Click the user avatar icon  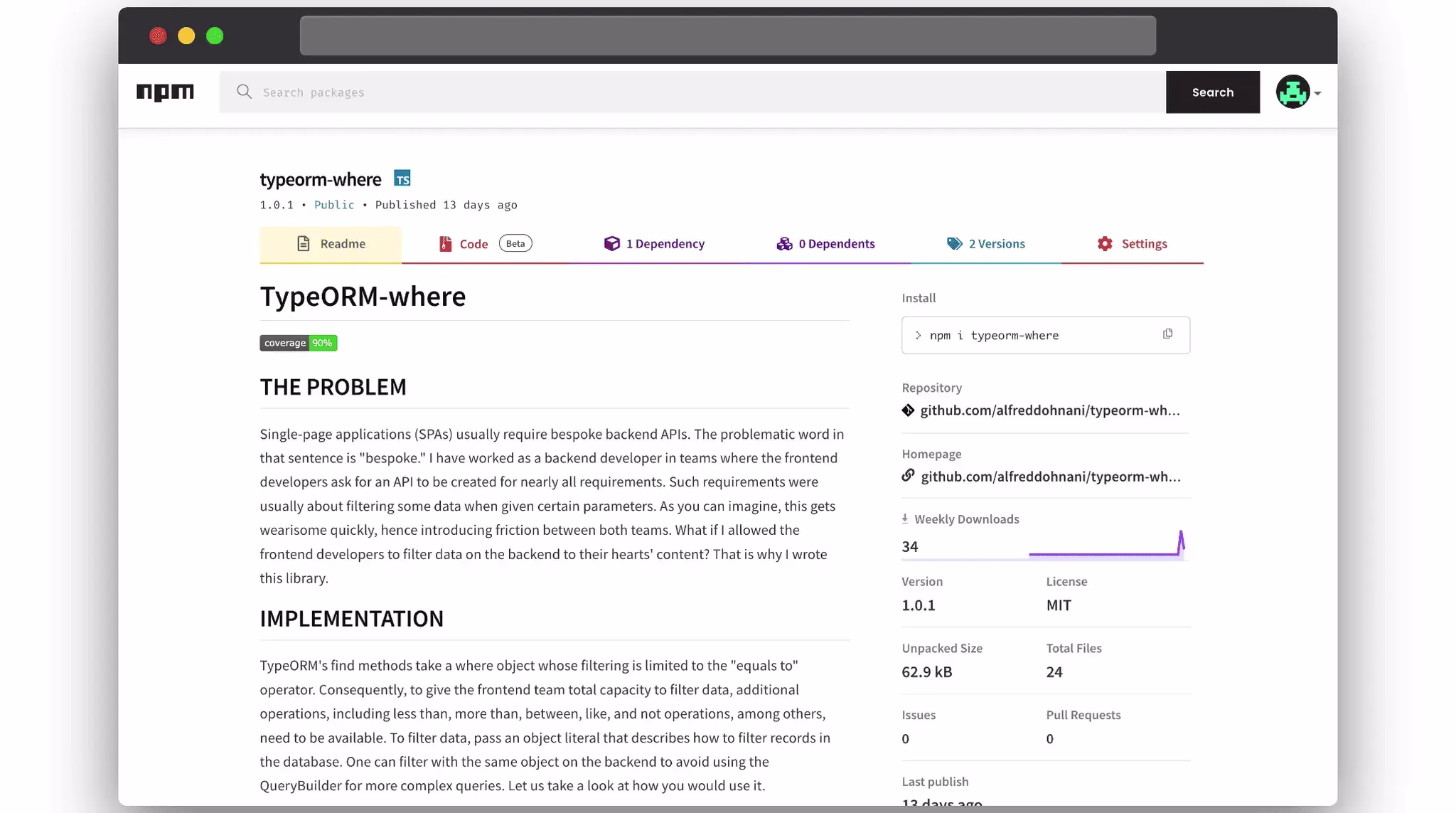(1292, 92)
